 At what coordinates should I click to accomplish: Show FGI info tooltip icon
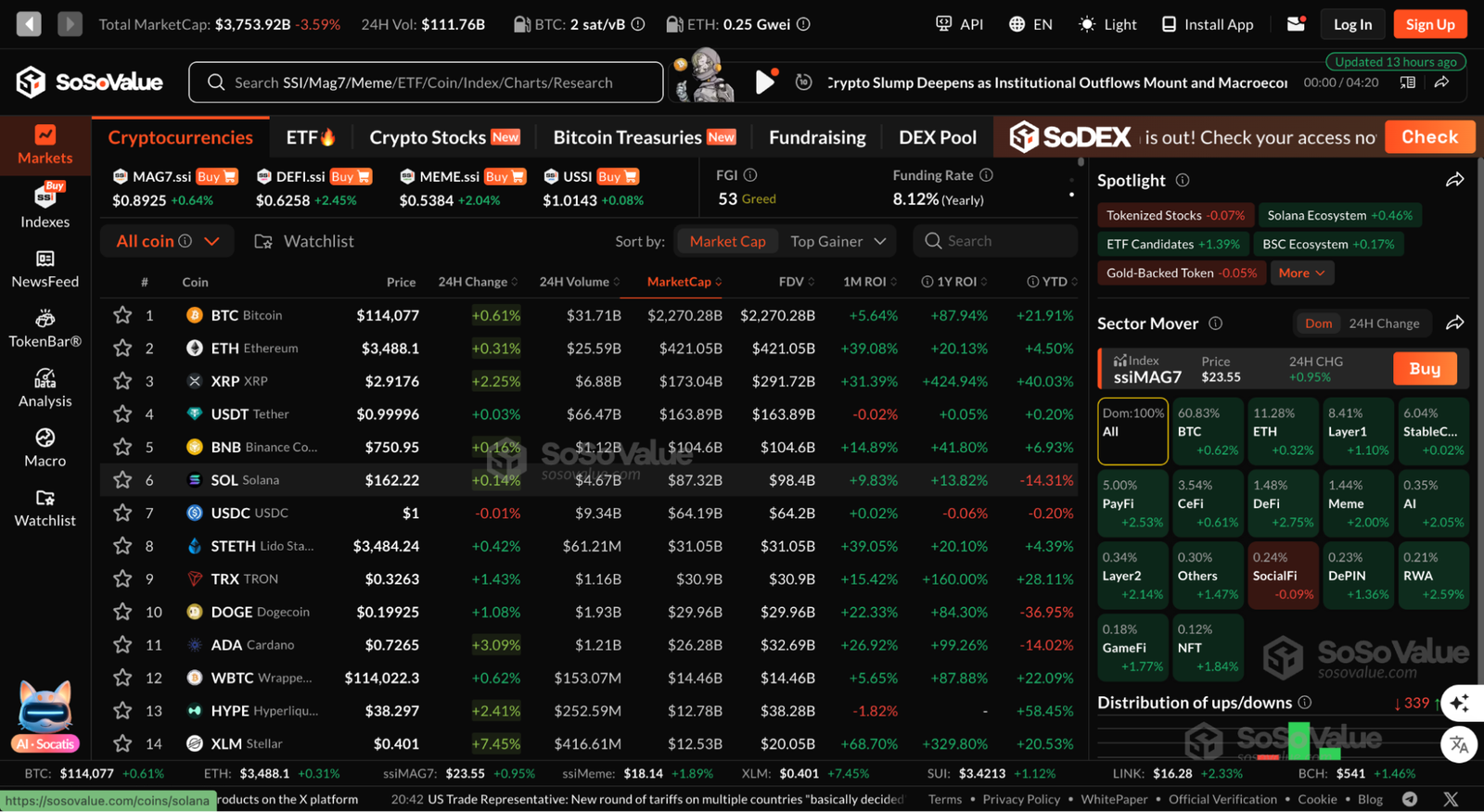click(750, 174)
